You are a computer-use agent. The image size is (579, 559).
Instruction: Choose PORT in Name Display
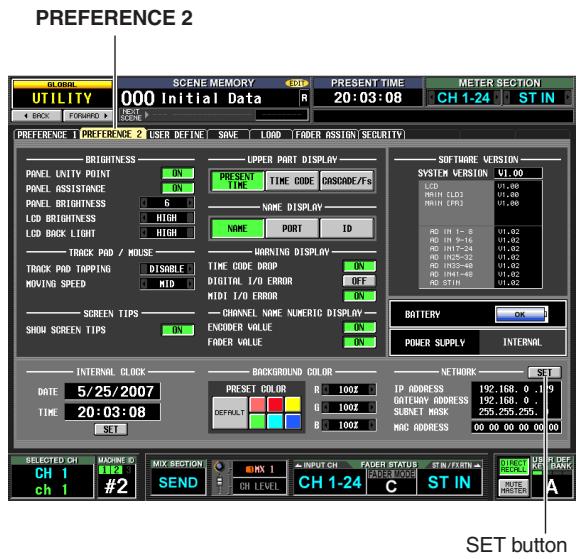[292, 229]
